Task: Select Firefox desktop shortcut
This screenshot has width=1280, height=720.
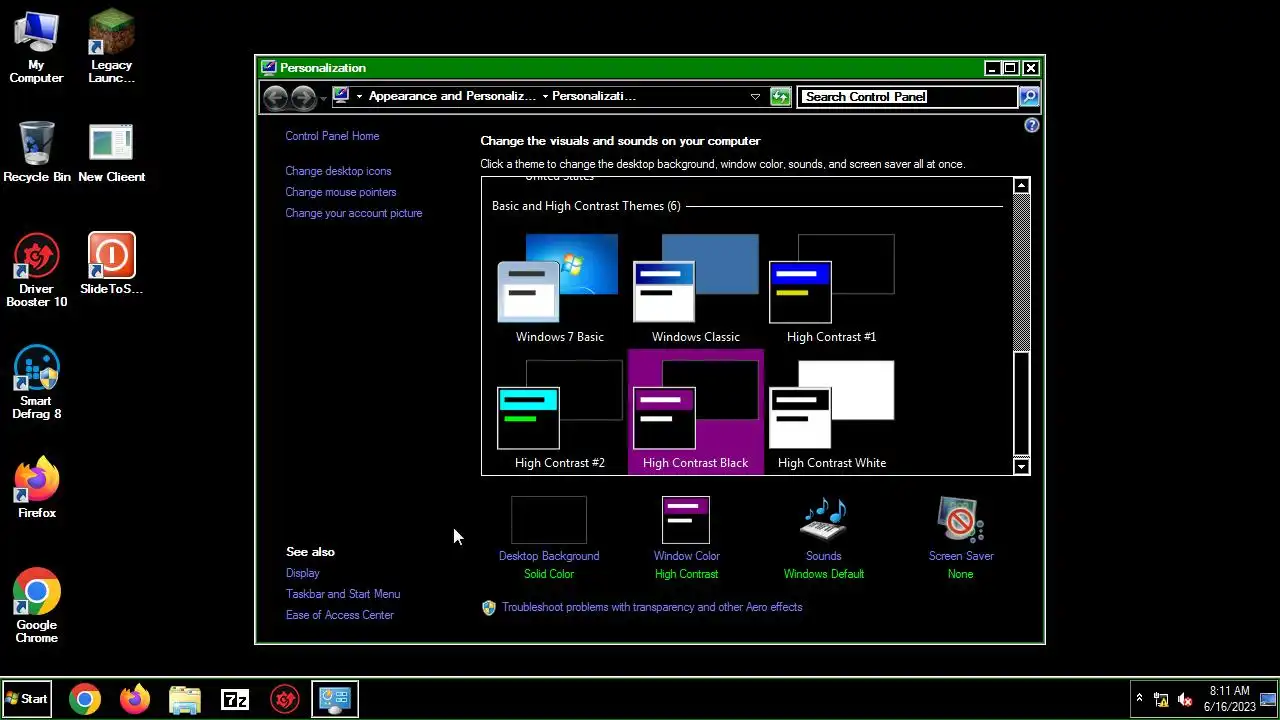Action: [37, 489]
